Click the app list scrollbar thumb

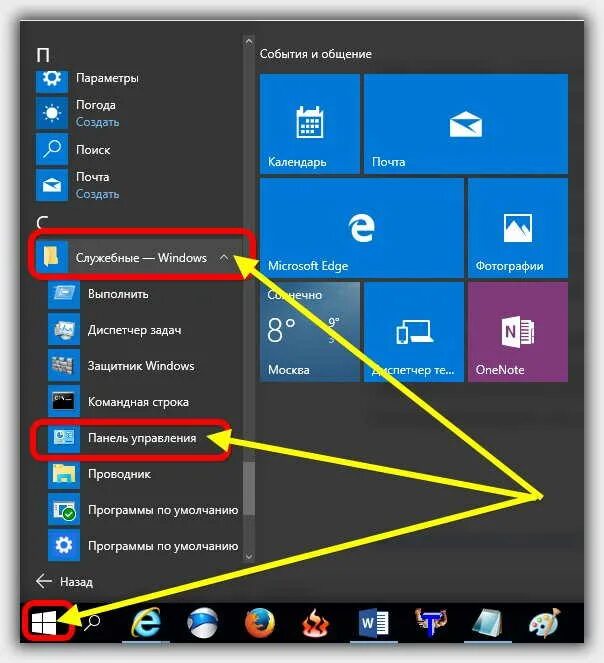[249, 488]
